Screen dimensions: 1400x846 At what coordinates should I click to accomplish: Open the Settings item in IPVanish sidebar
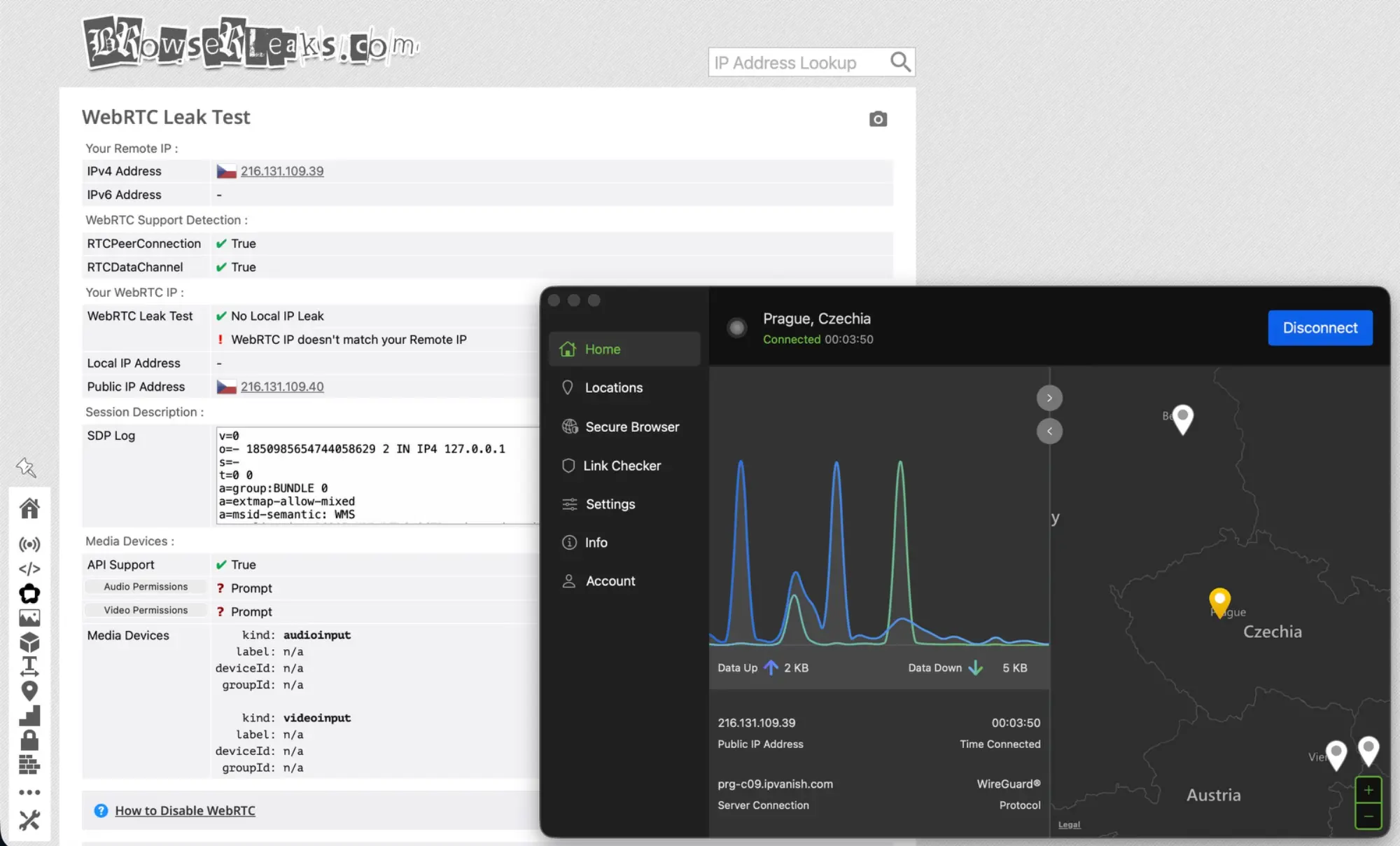[610, 504]
